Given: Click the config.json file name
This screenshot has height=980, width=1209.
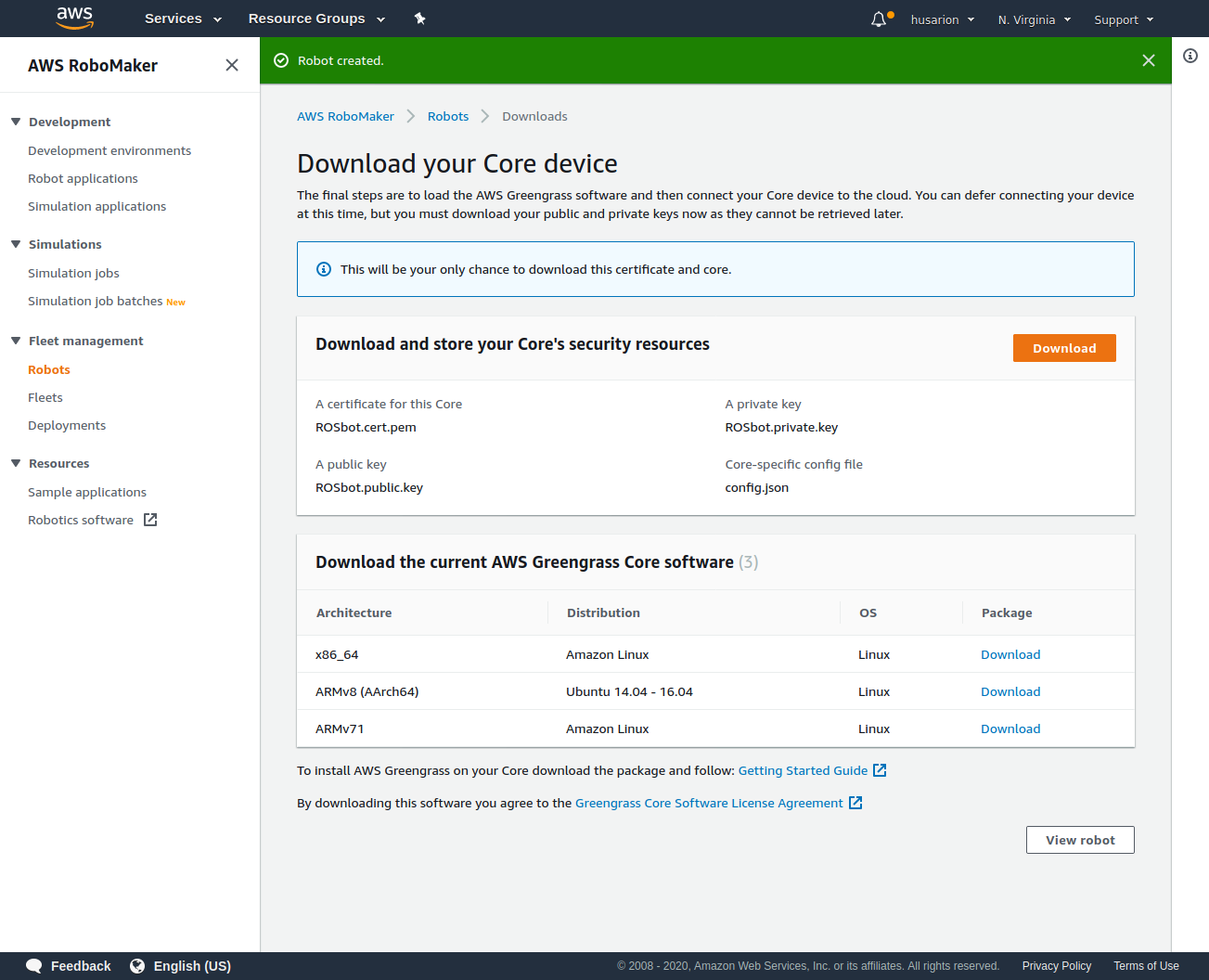Looking at the screenshot, I should point(757,487).
